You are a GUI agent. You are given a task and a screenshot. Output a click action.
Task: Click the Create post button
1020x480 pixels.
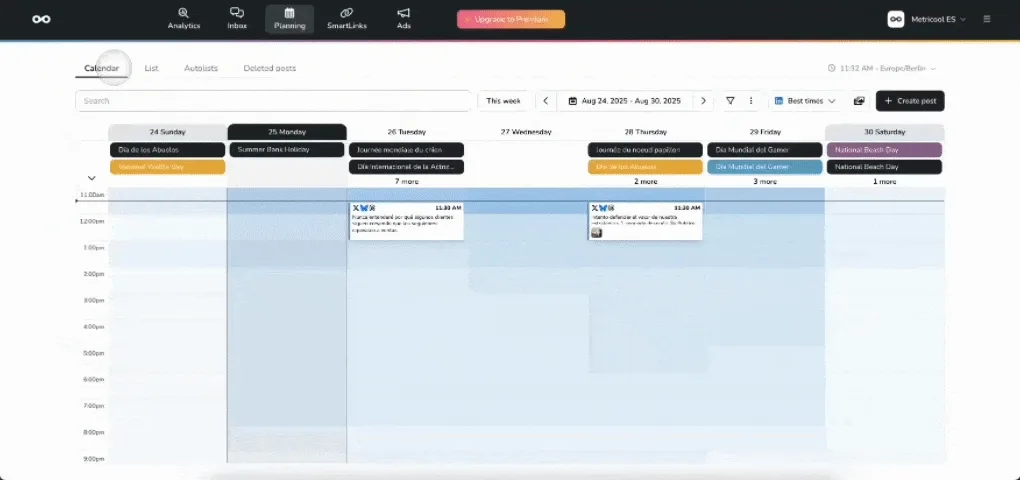tap(910, 101)
